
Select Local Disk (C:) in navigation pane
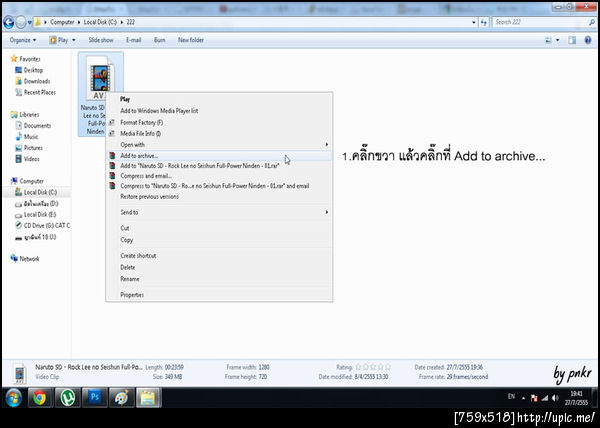[x=36, y=192]
